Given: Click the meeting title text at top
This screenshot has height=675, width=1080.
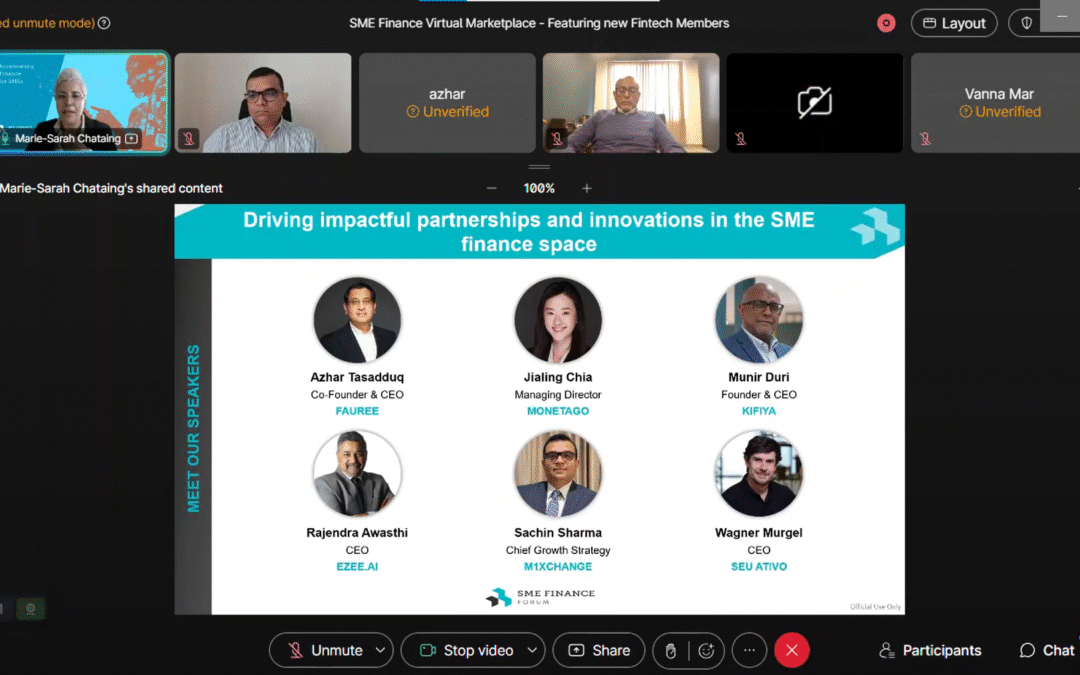Looking at the screenshot, I should point(539,23).
